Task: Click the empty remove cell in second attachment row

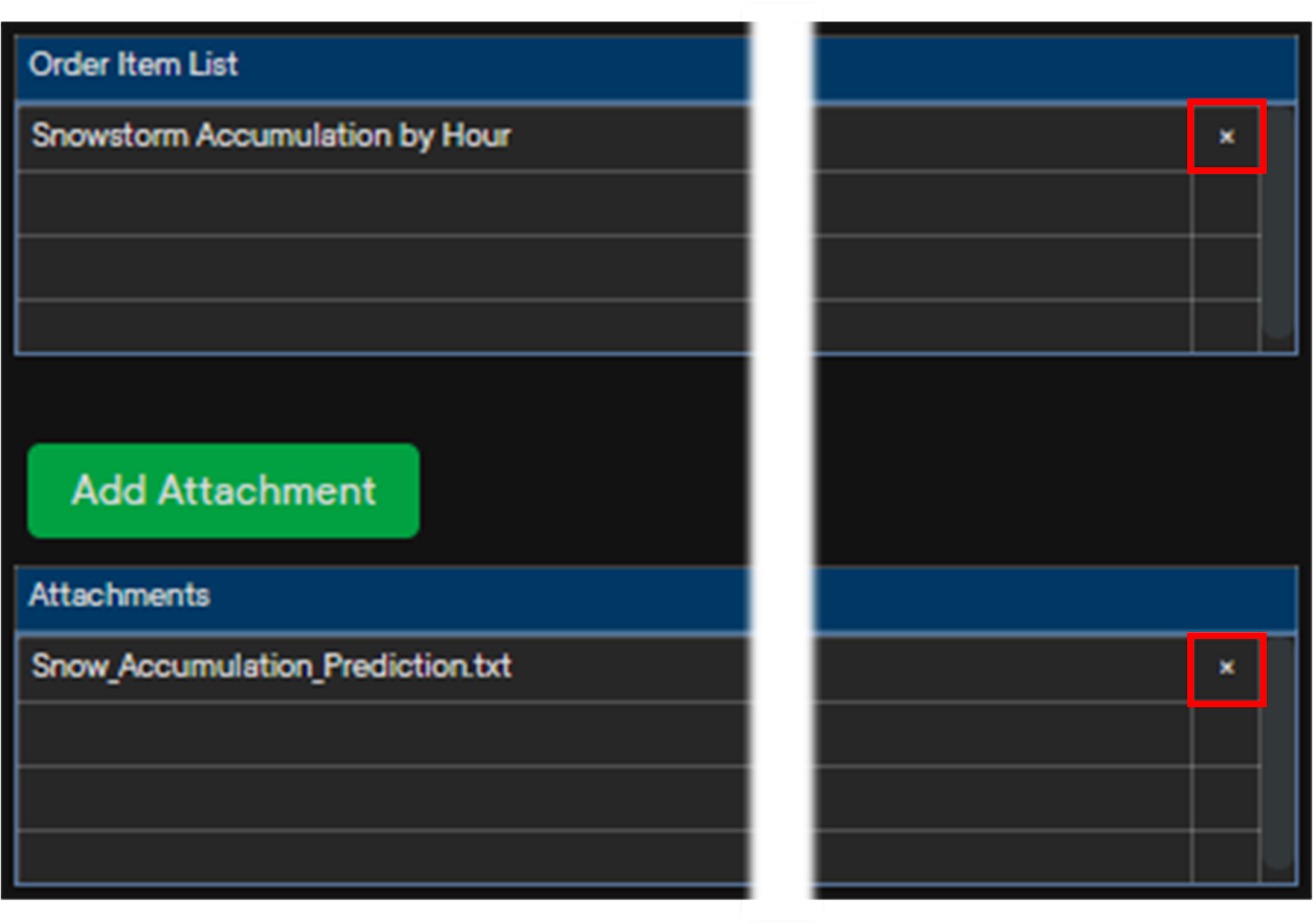Action: [1226, 734]
